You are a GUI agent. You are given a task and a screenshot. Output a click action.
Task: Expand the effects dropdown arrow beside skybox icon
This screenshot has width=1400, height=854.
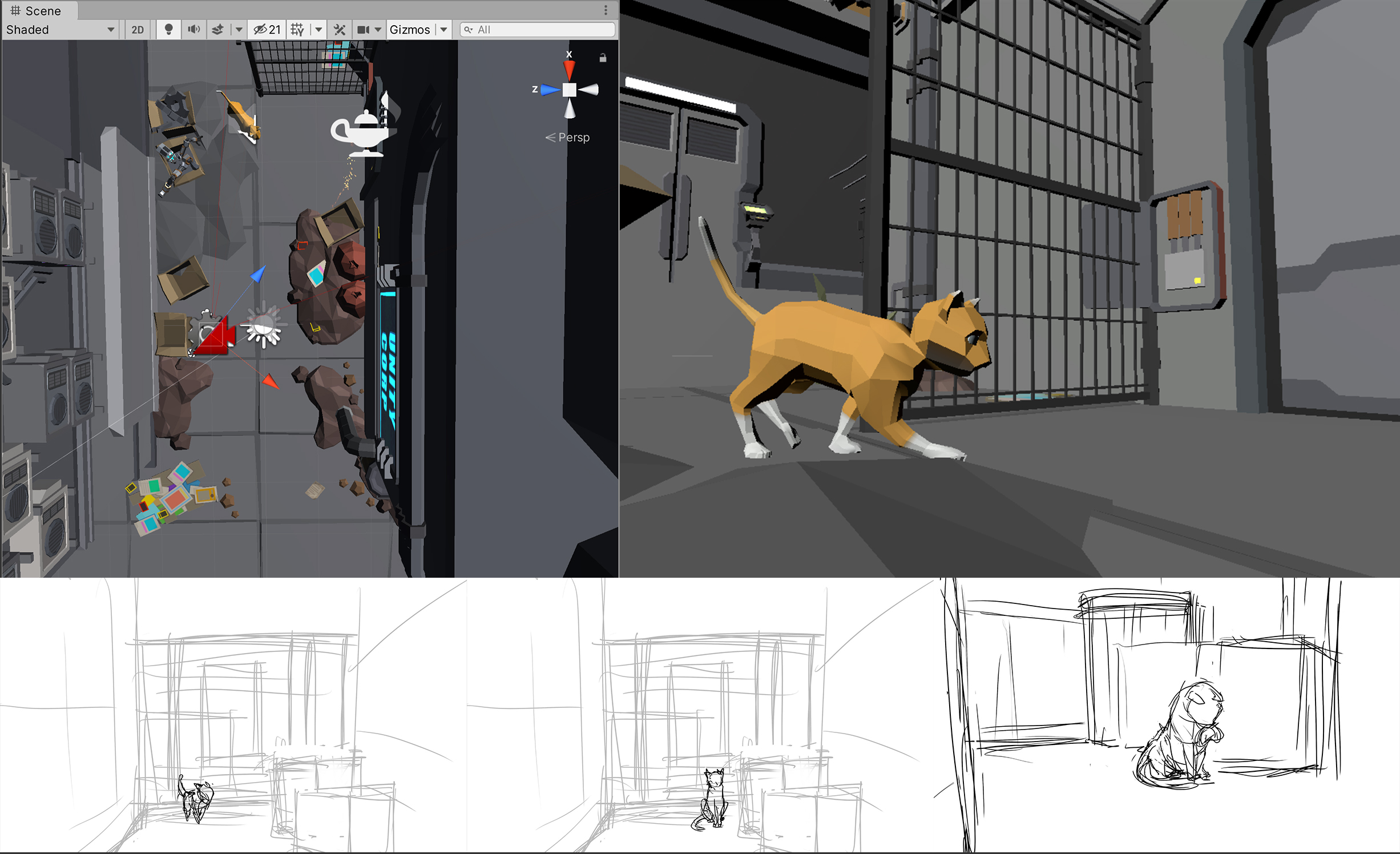(x=239, y=30)
